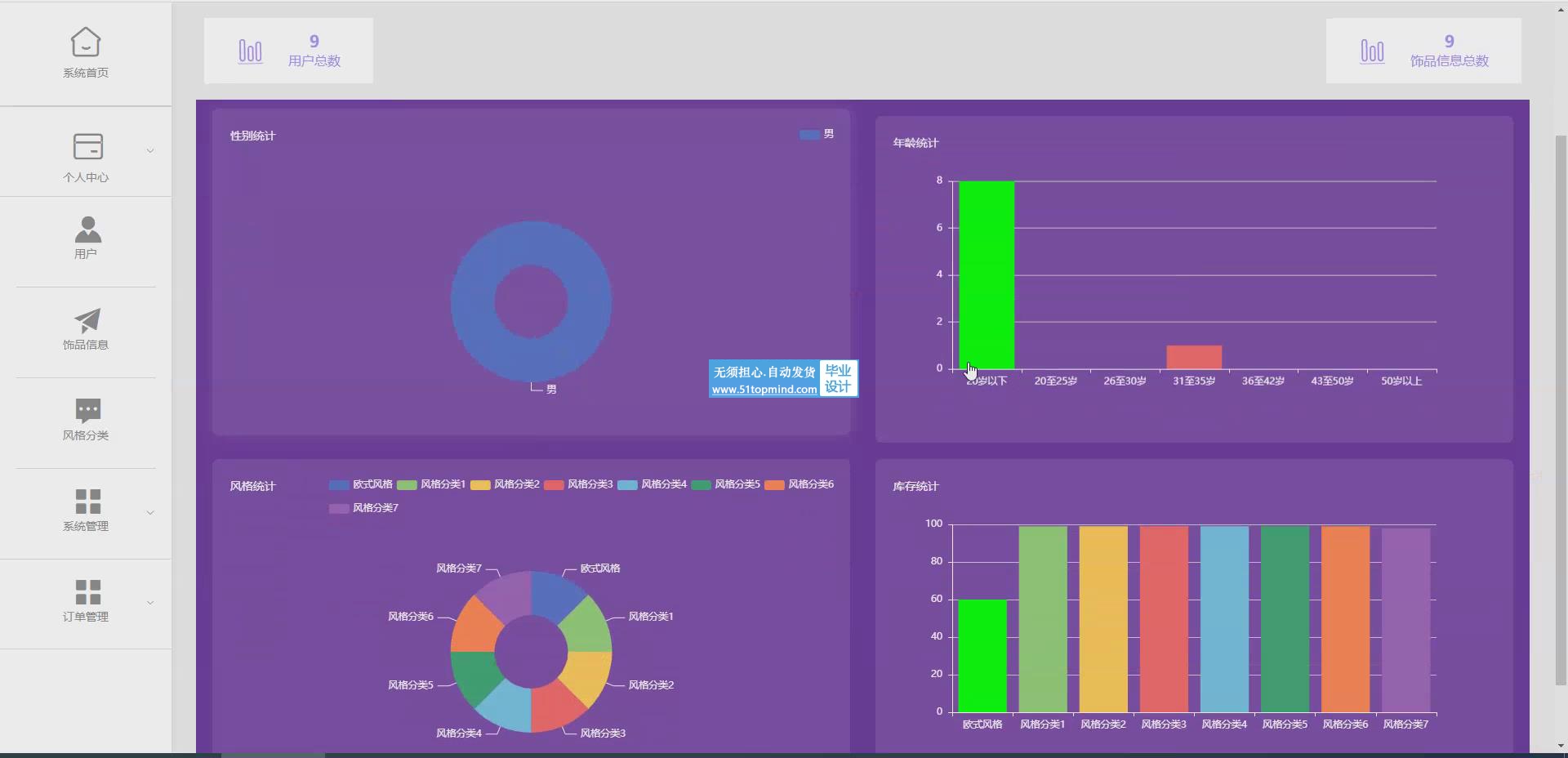This screenshot has width=1568, height=758.
Task: Click the 风格分类 menu label
Action: (x=86, y=435)
